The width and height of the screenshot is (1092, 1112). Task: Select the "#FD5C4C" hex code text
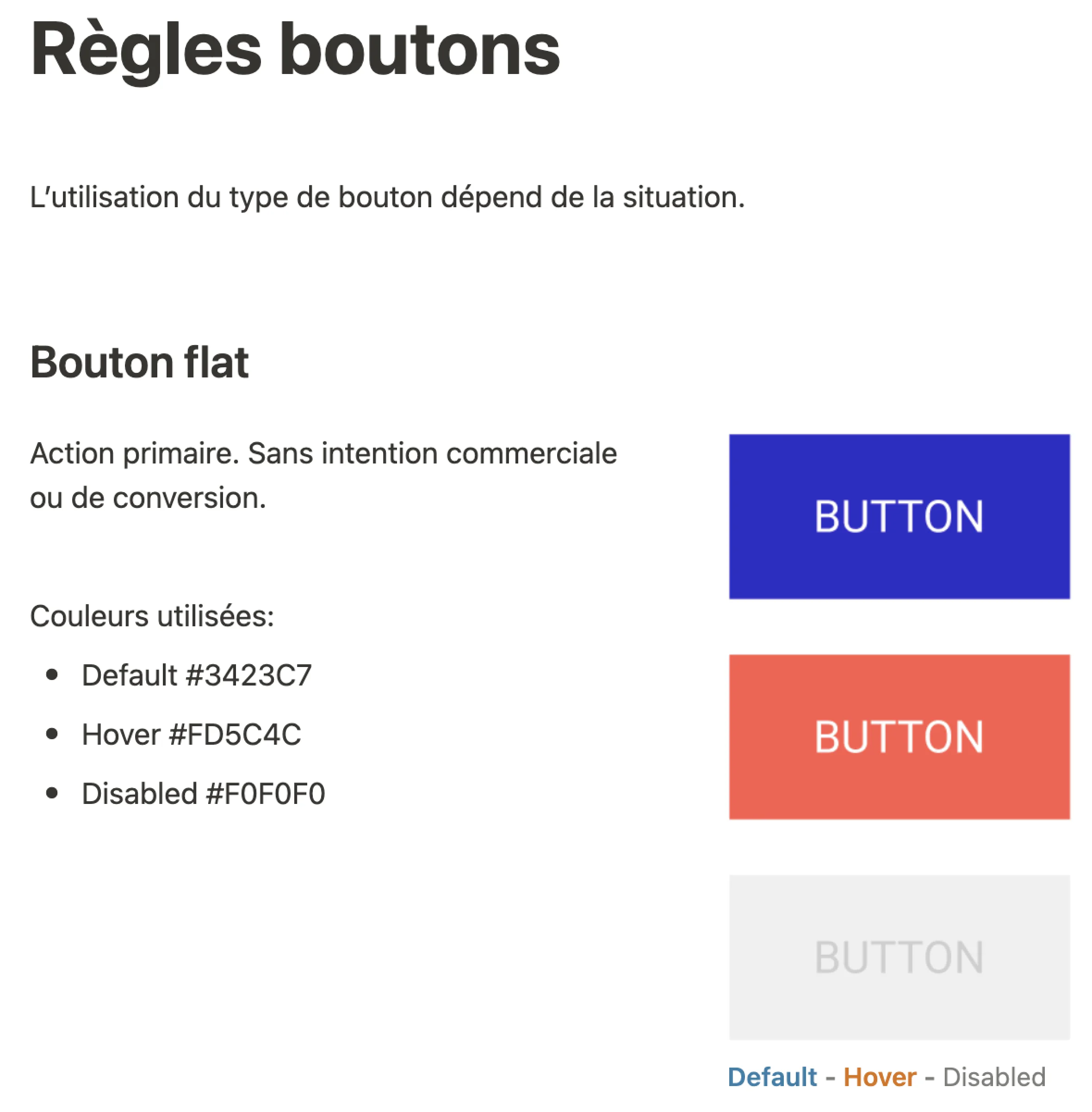coord(235,734)
